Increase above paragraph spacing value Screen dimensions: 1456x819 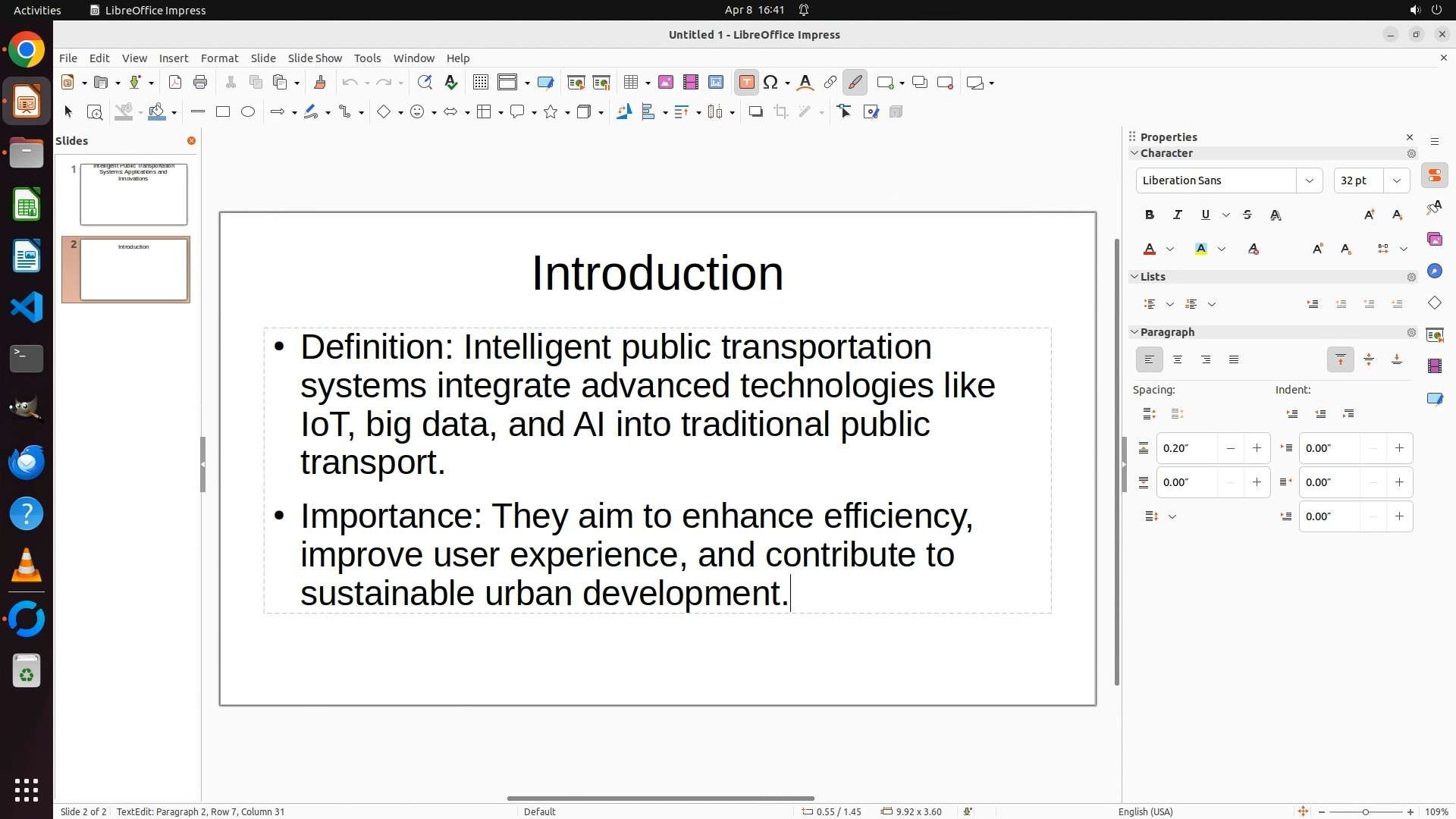(x=1257, y=448)
